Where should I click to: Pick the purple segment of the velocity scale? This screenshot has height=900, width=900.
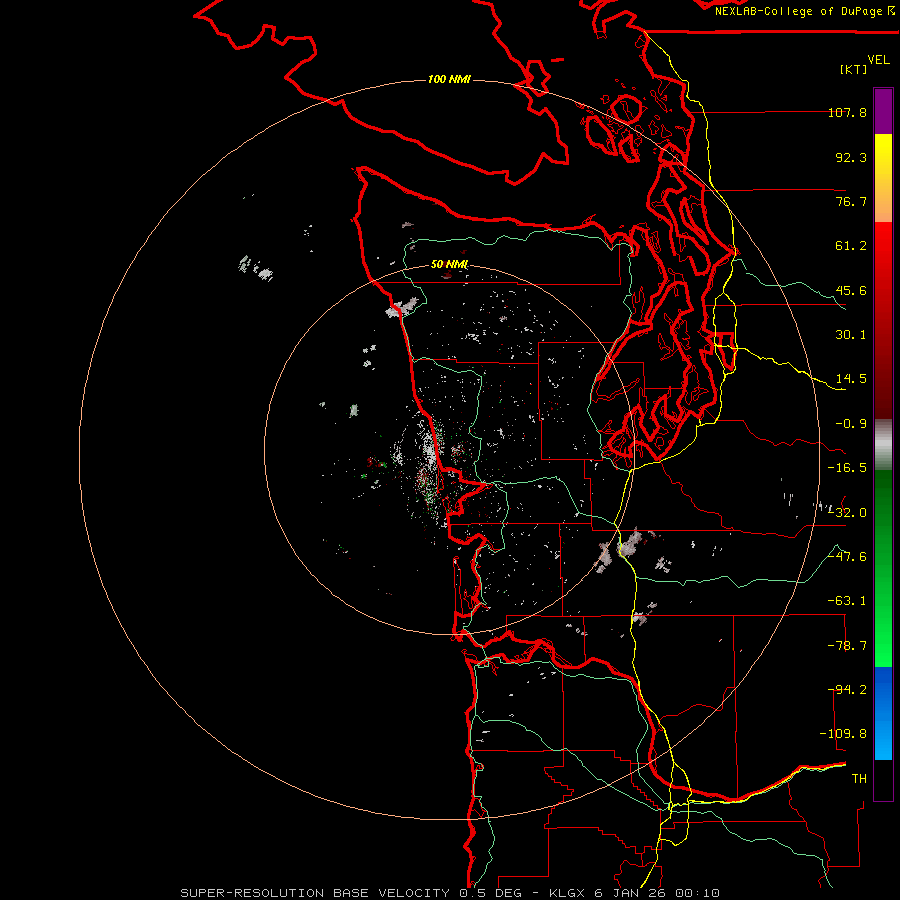(883, 111)
